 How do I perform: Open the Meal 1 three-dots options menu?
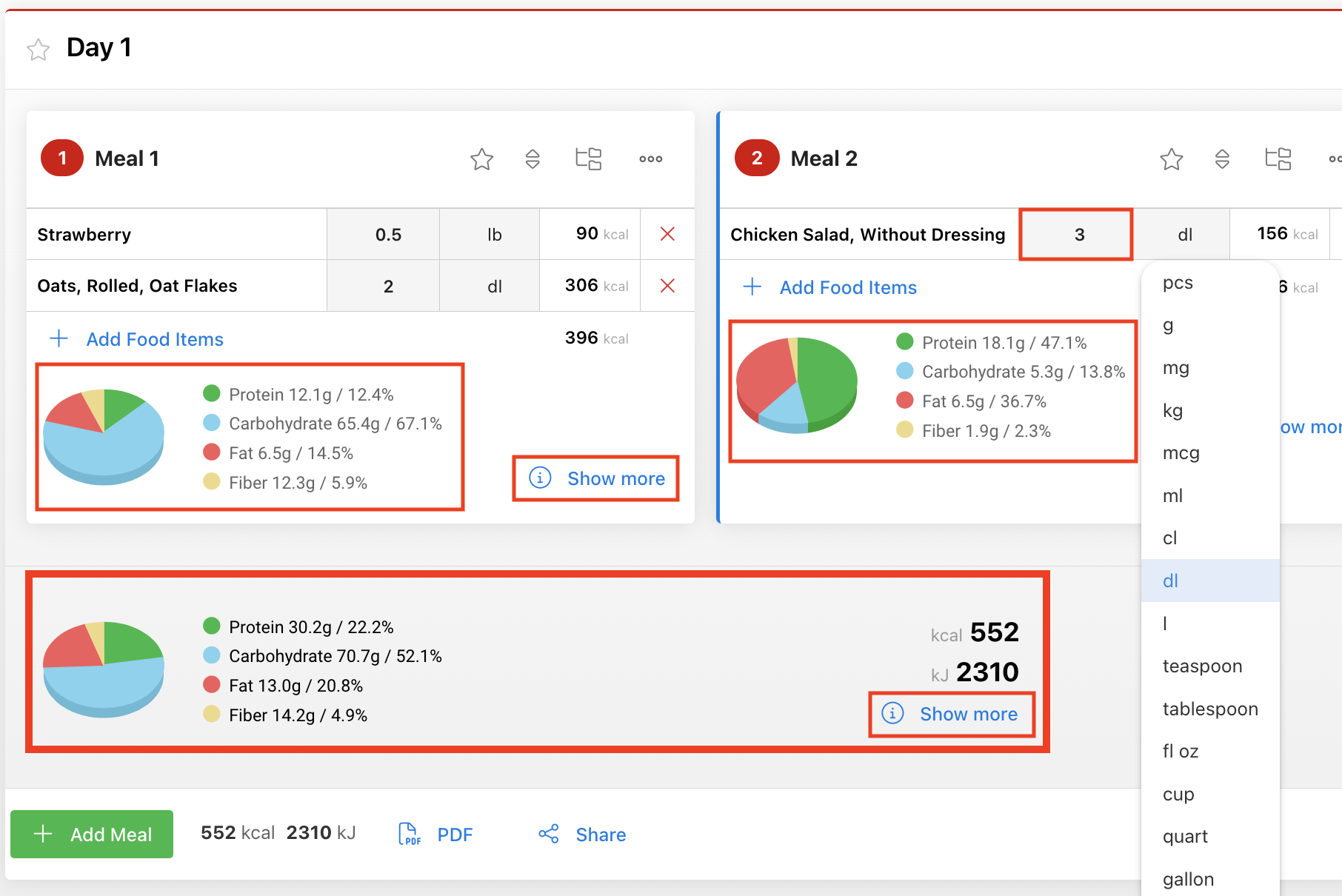click(651, 158)
